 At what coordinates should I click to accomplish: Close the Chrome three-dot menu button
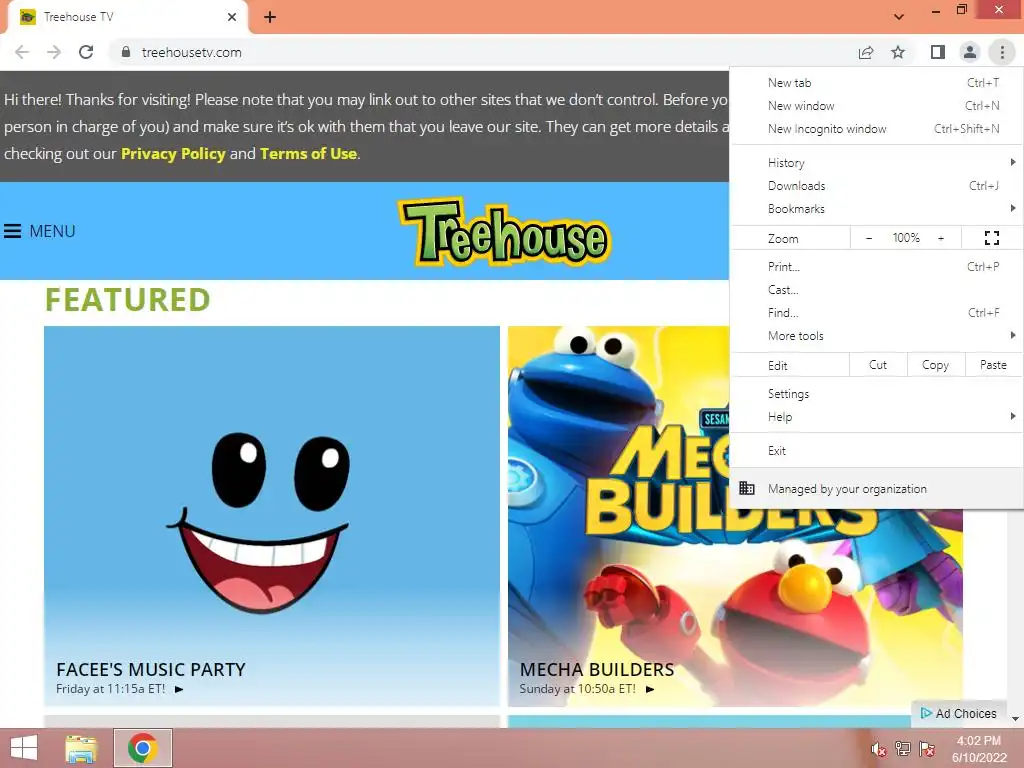(1002, 52)
